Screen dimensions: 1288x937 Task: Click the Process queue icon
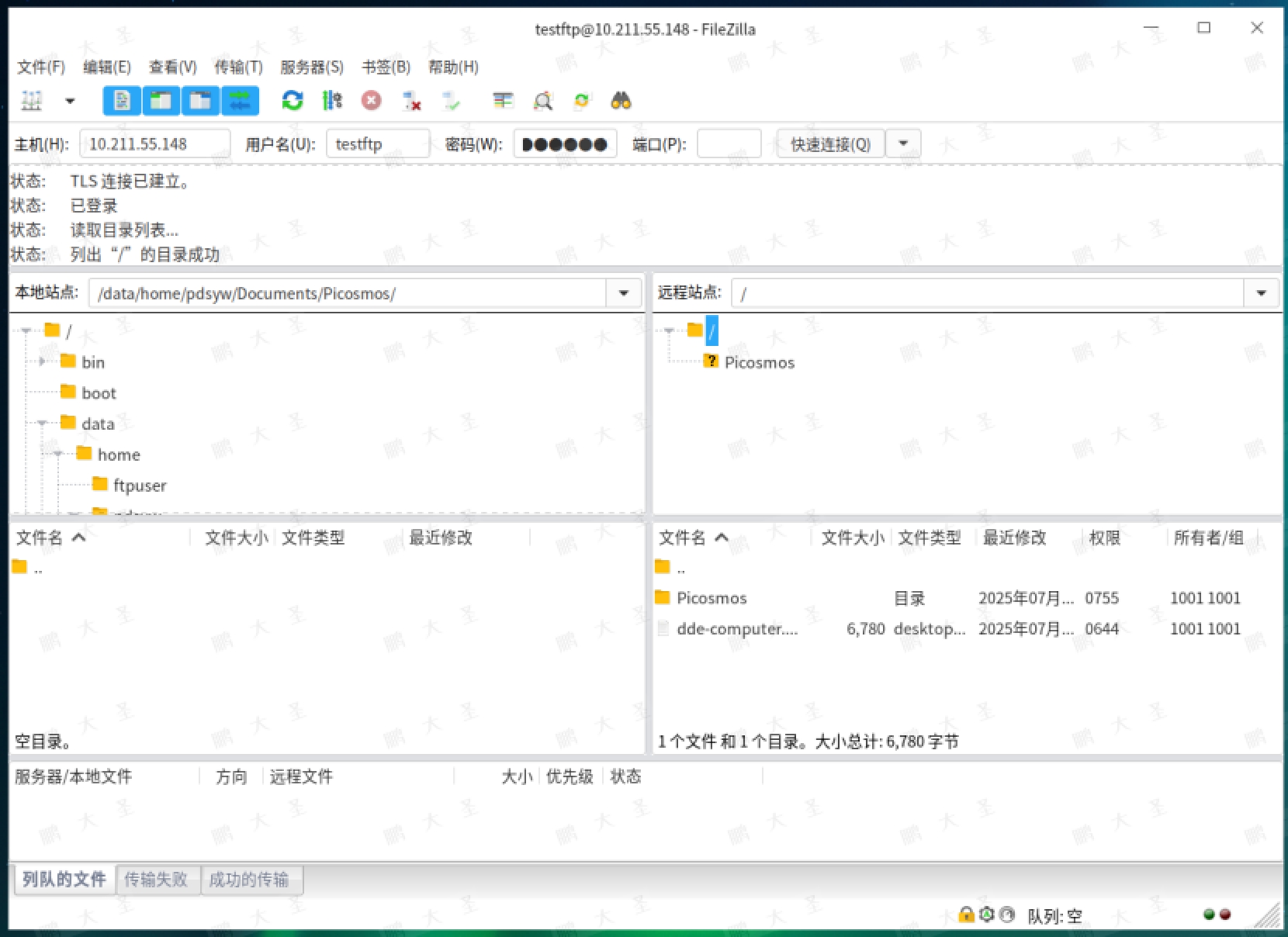pos(332,101)
